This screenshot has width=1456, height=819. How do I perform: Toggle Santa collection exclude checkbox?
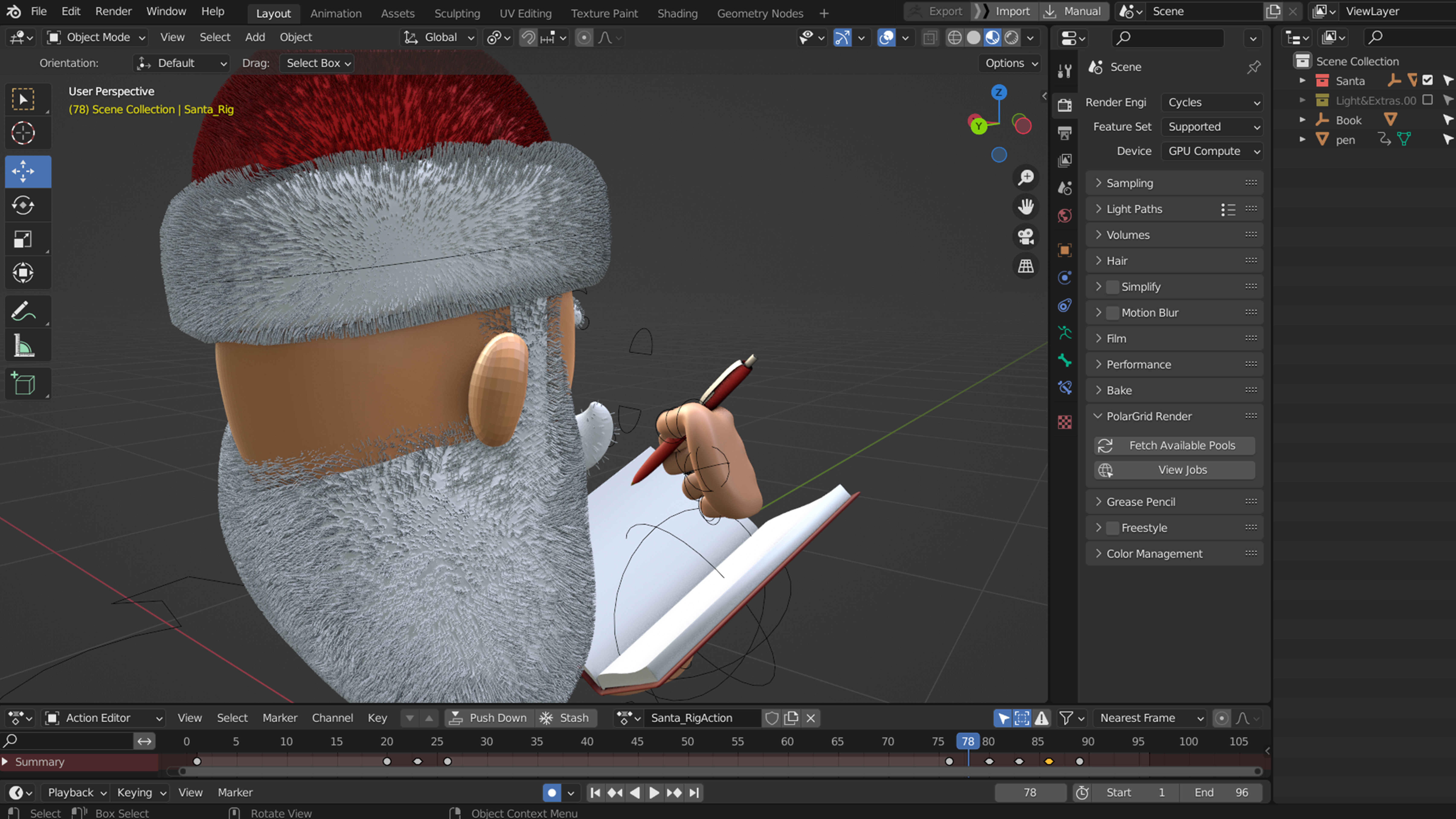(1428, 80)
